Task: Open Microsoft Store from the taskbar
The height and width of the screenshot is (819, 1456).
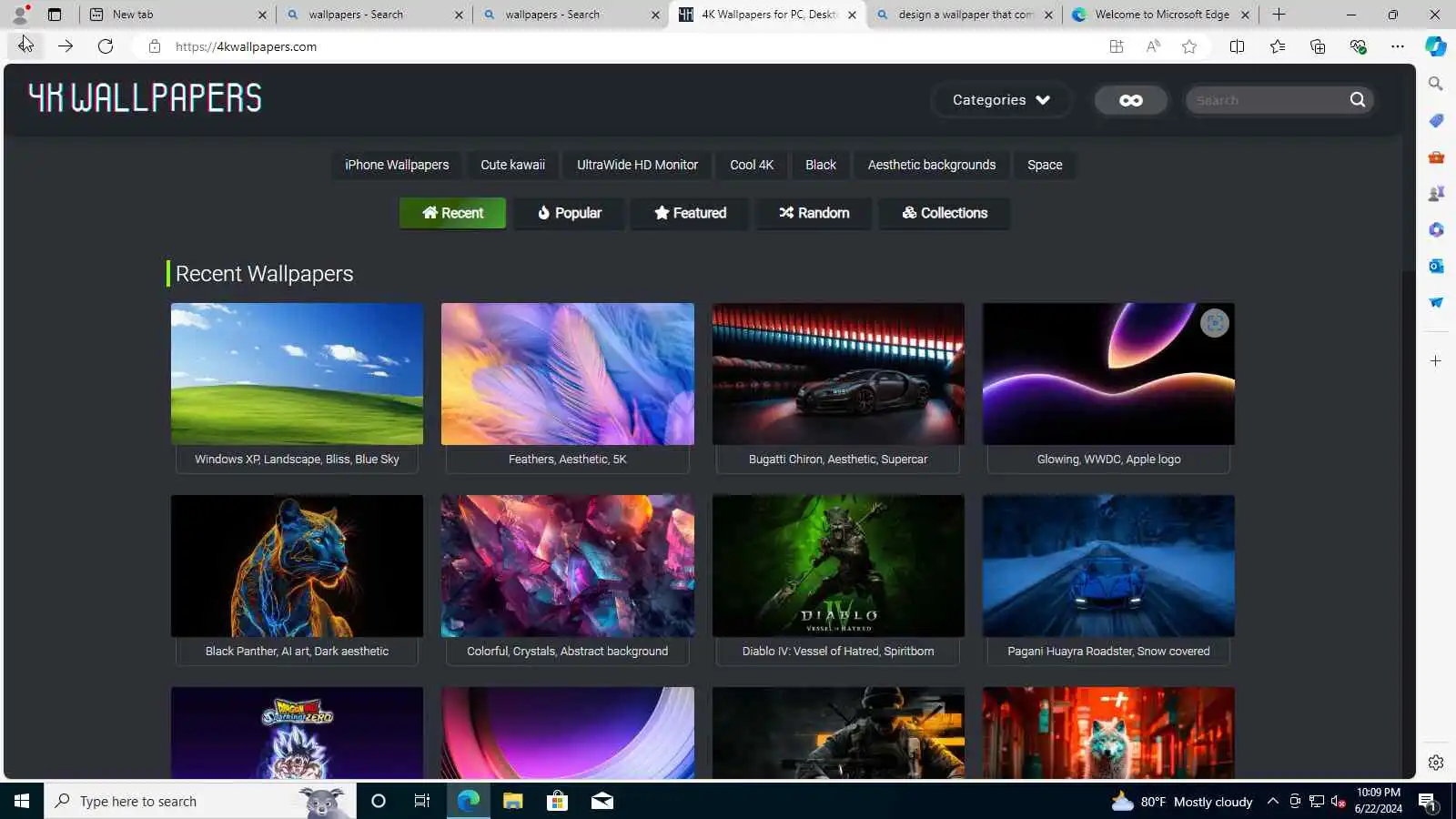Action: pyautogui.click(x=557, y=801)
